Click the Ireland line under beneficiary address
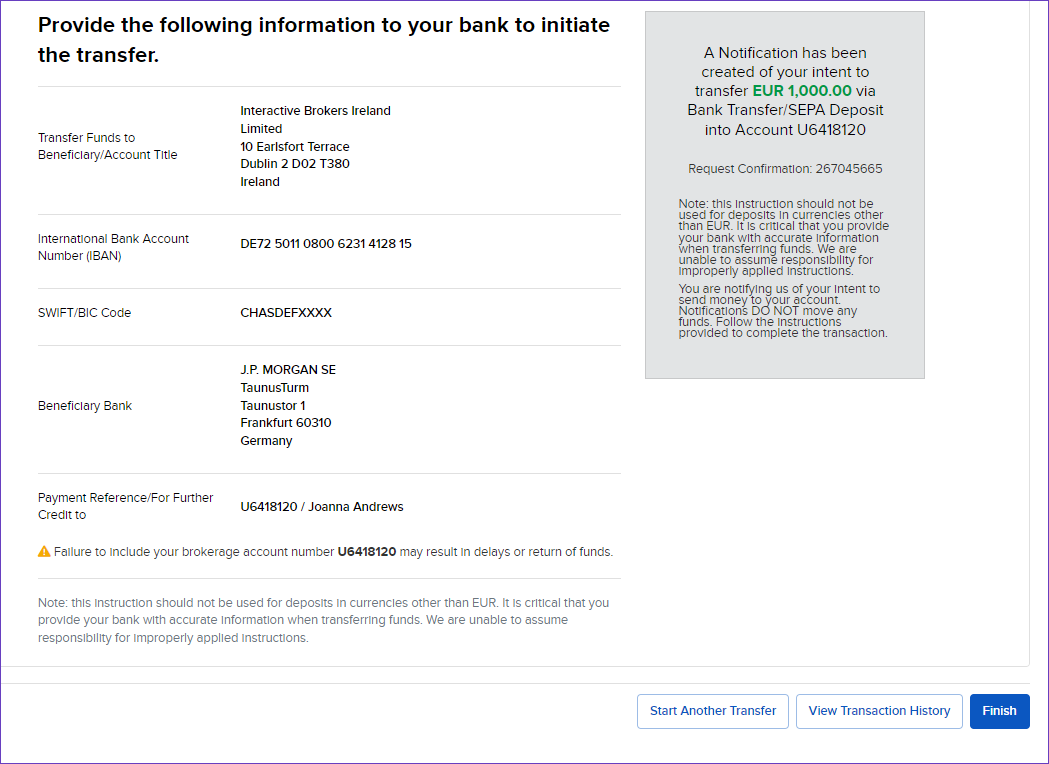This screenshot has height=764, width=1049. (x=260, y=182)
